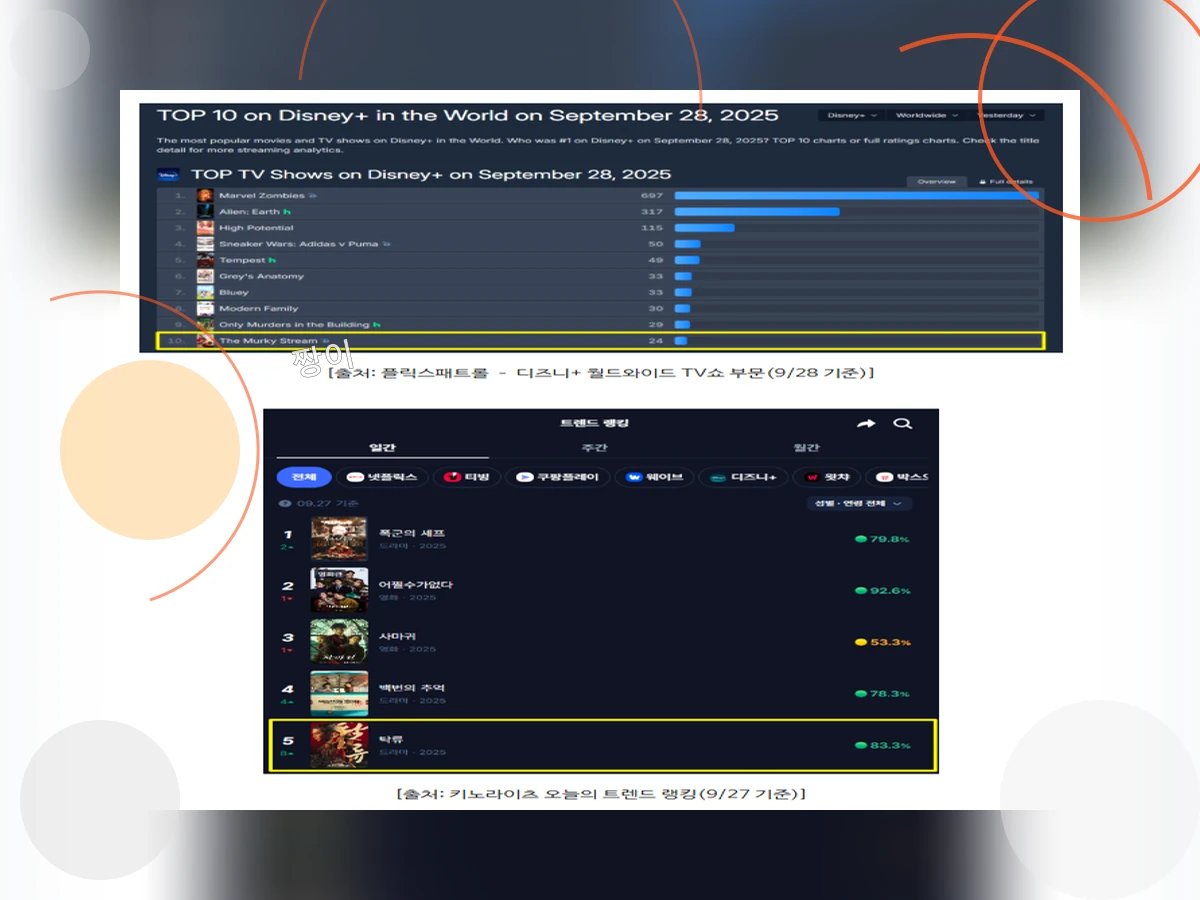Open the 백번의 추억 poster thumbnail
Screen dimensions: 1200x900
339,693
